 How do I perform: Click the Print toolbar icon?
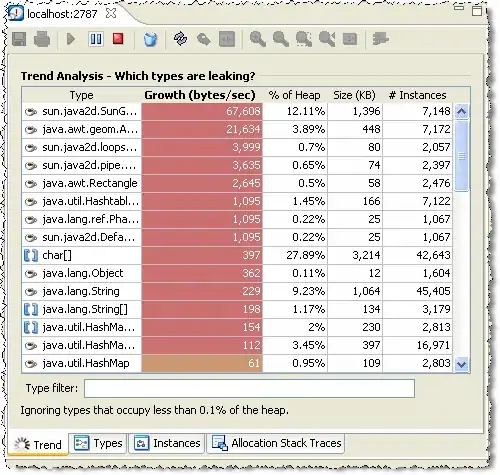42,39
